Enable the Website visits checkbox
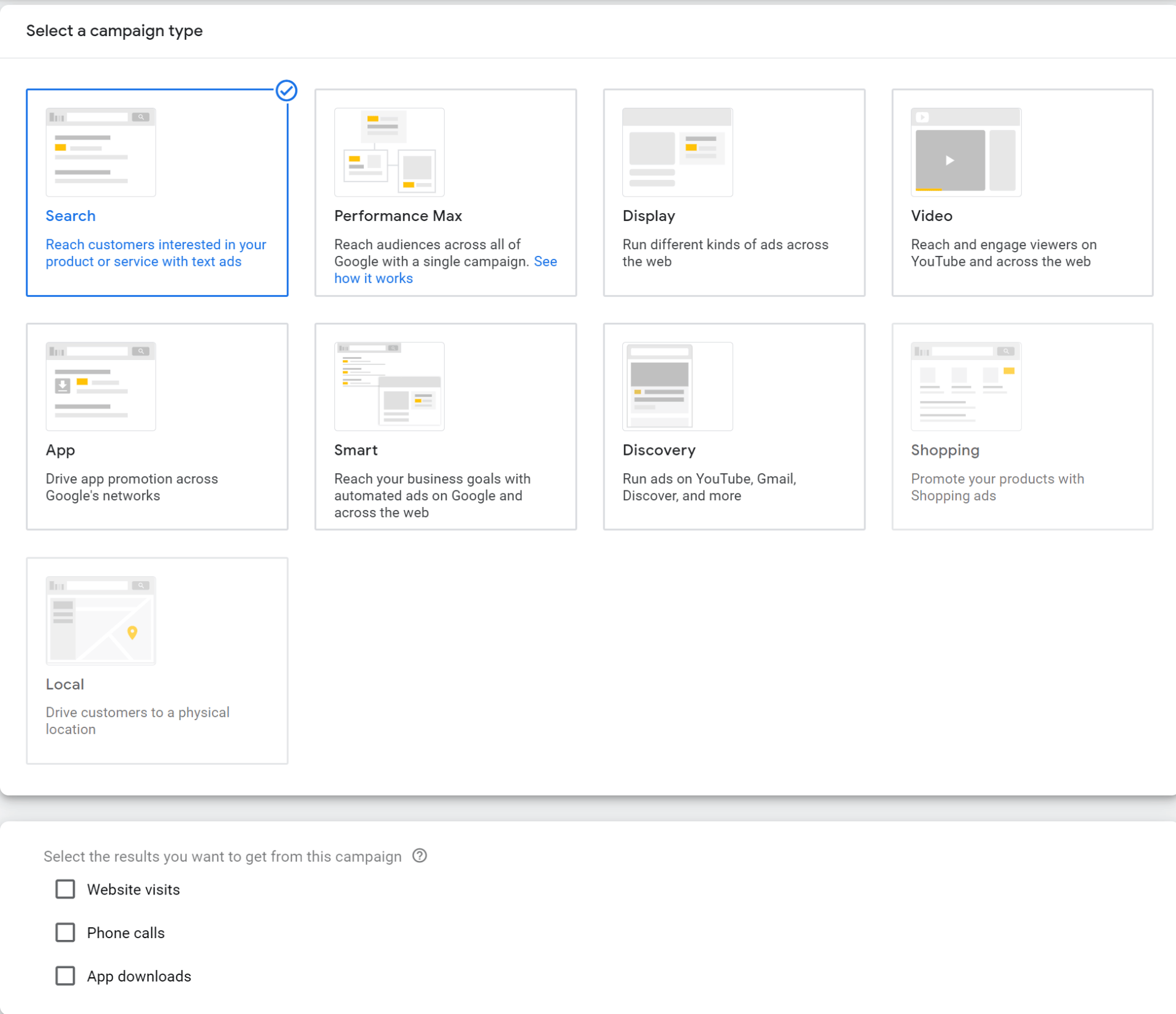This screenshot has height=1014, width=1176. 65,889
